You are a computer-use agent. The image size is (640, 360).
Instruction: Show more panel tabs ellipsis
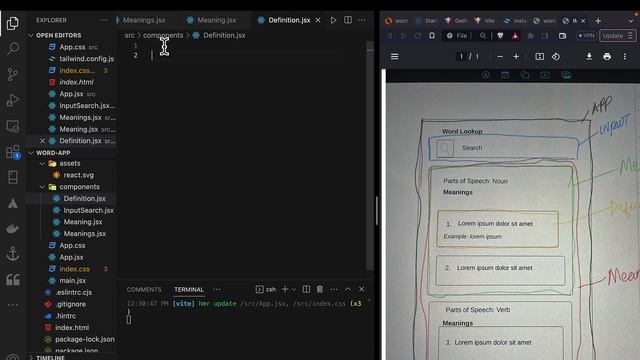point(217,289)
